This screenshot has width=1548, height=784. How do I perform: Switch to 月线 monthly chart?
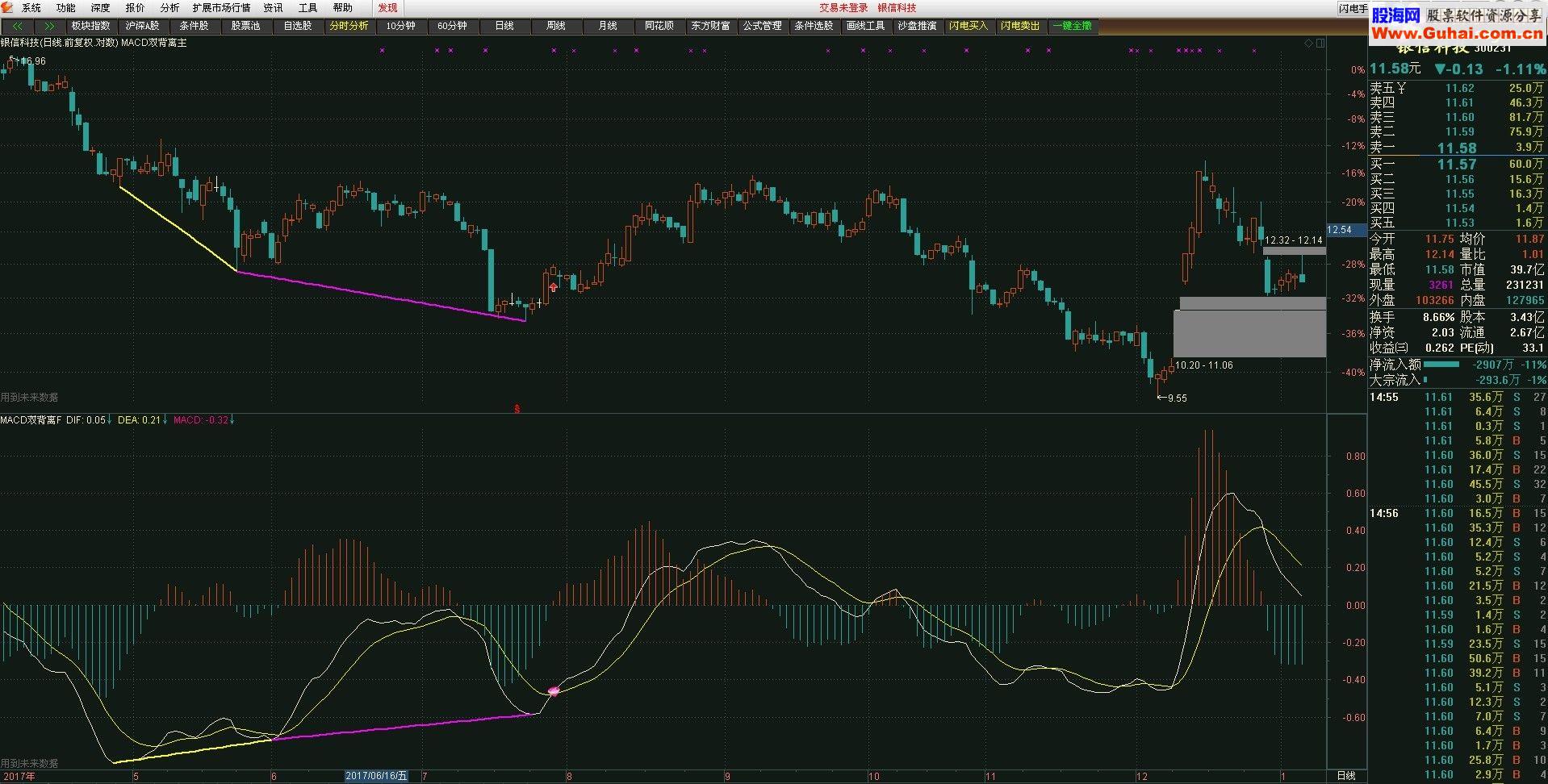(x=608, y=26)
